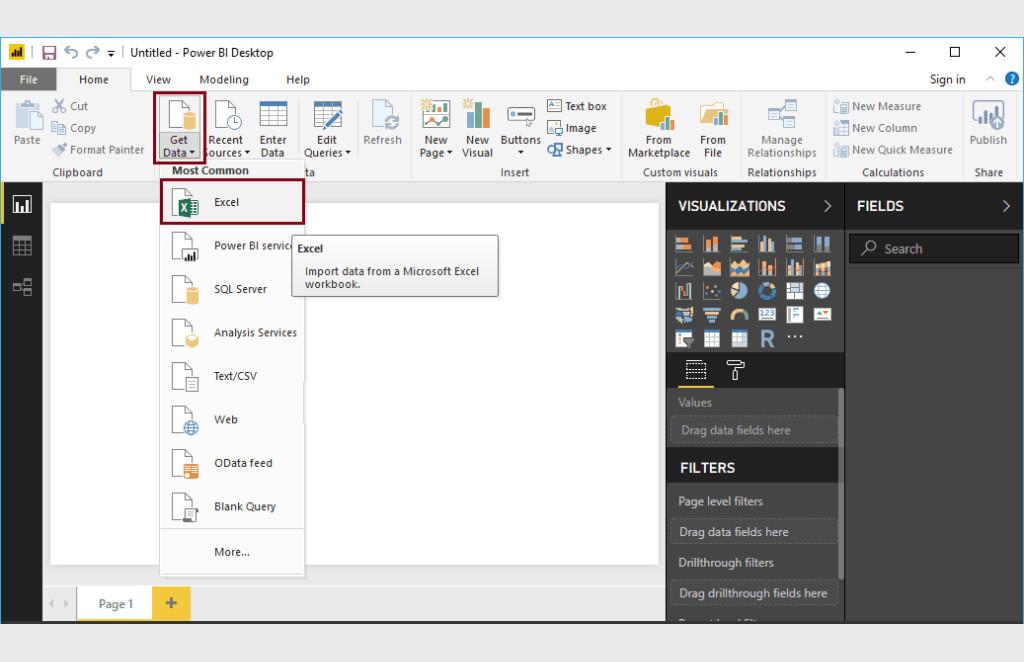This screenshot has width=1024, height=662.
Task: Click New Quick Measure
Action: click(x=893, y=150)
